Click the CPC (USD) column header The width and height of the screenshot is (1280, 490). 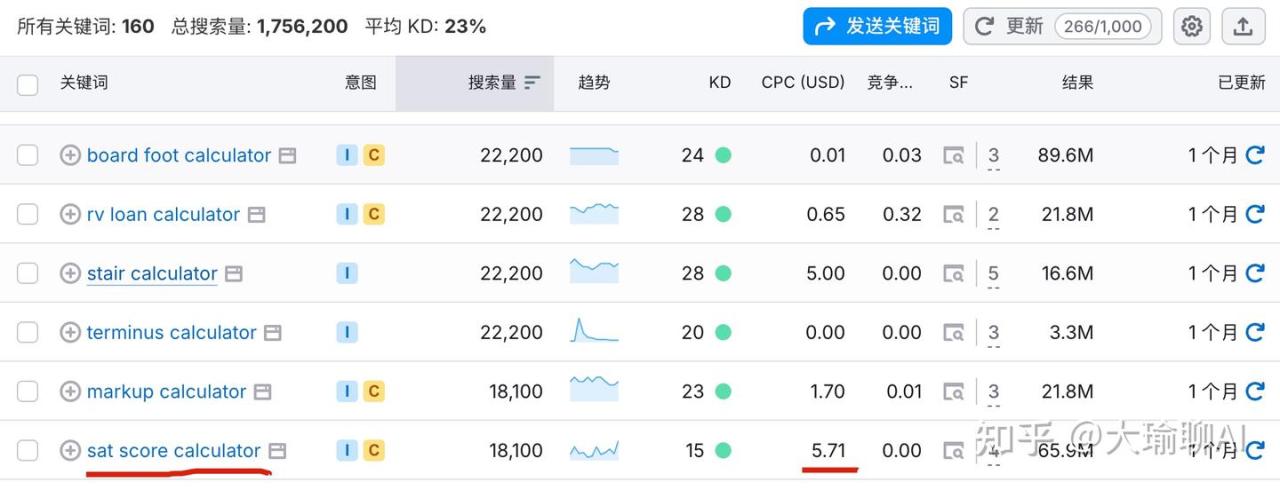coord(803,83)
